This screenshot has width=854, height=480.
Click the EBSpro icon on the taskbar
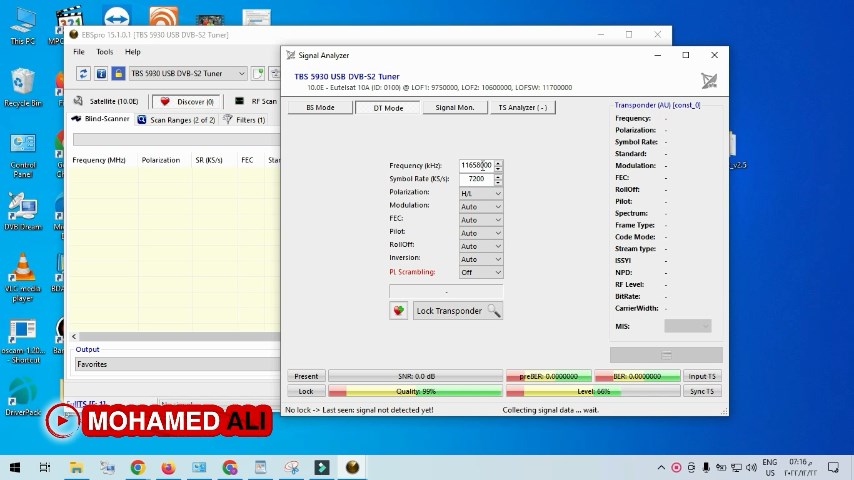[352, 467]
